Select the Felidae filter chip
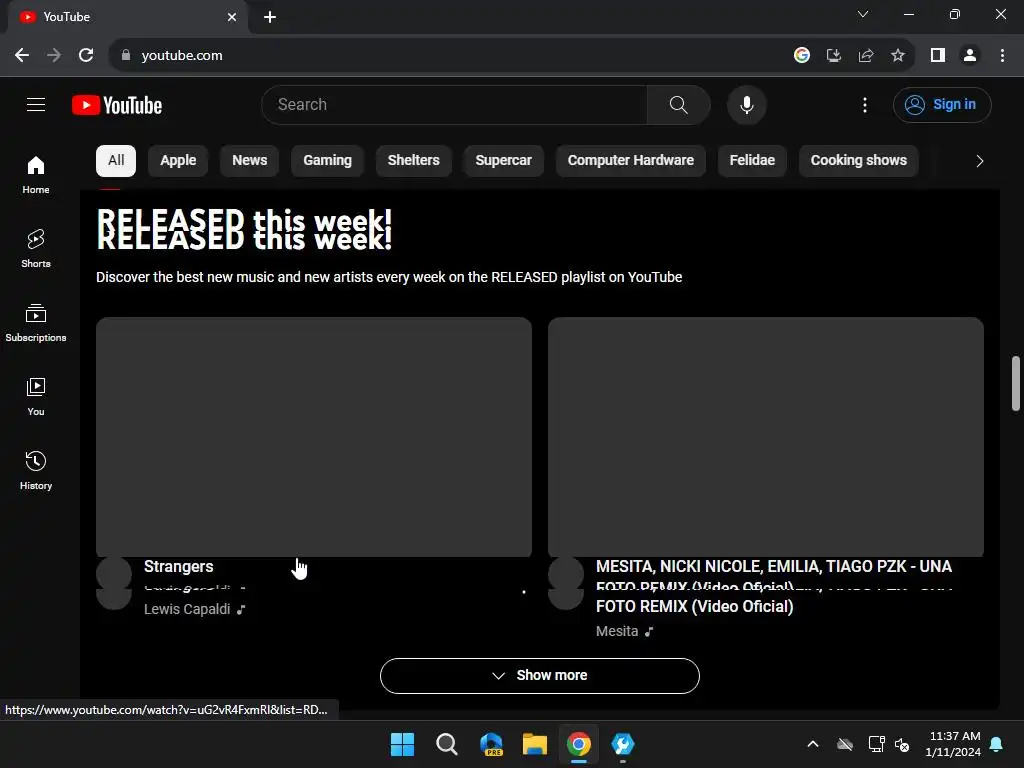The height and width of the screenshot is (768, 1024). [x=752, y=161]
